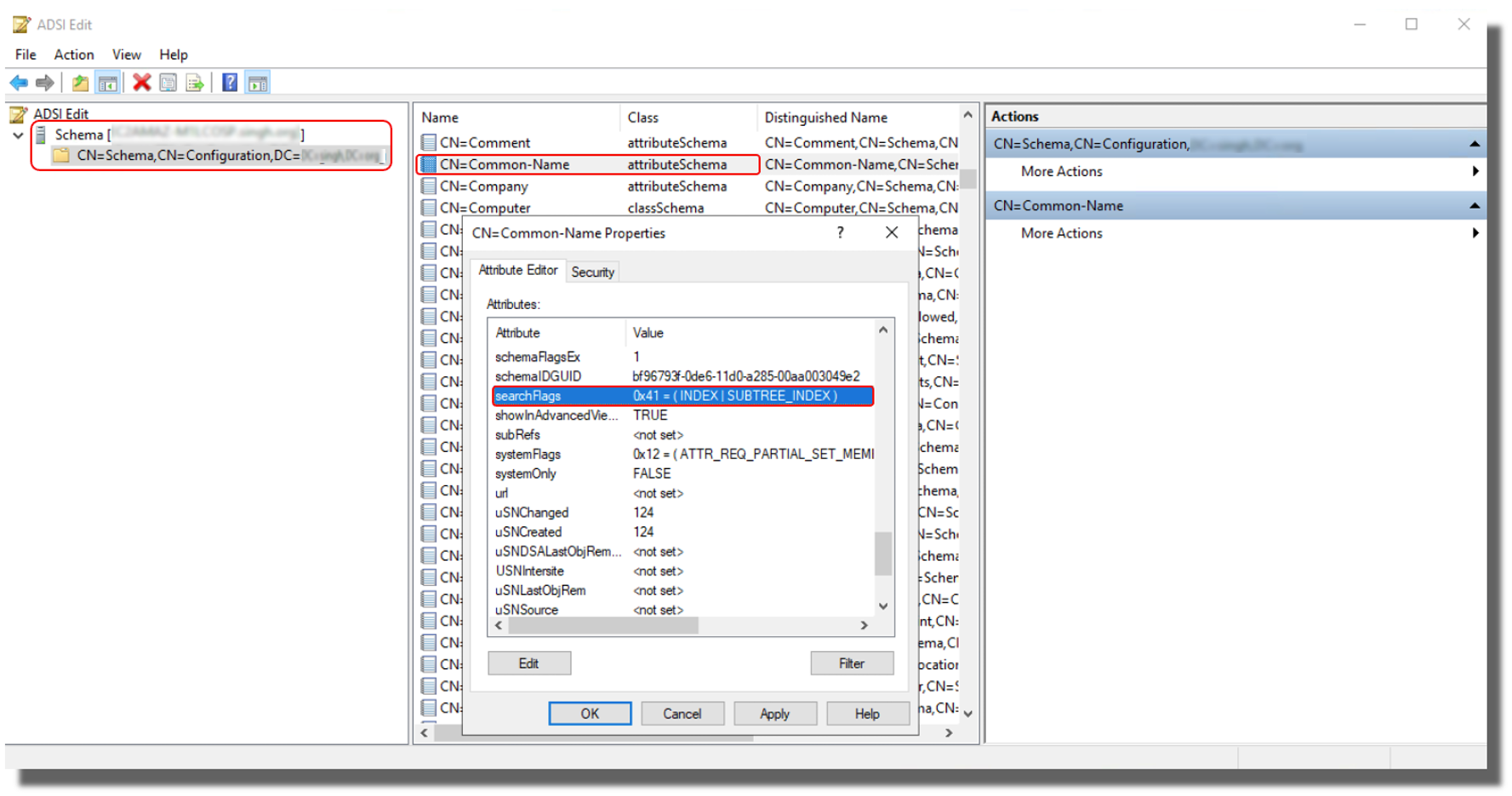Collapse the CN=Schema,CN=Configuration actions group
This screenshot has width=1512, height=796.
click(x=1475, y=143)
